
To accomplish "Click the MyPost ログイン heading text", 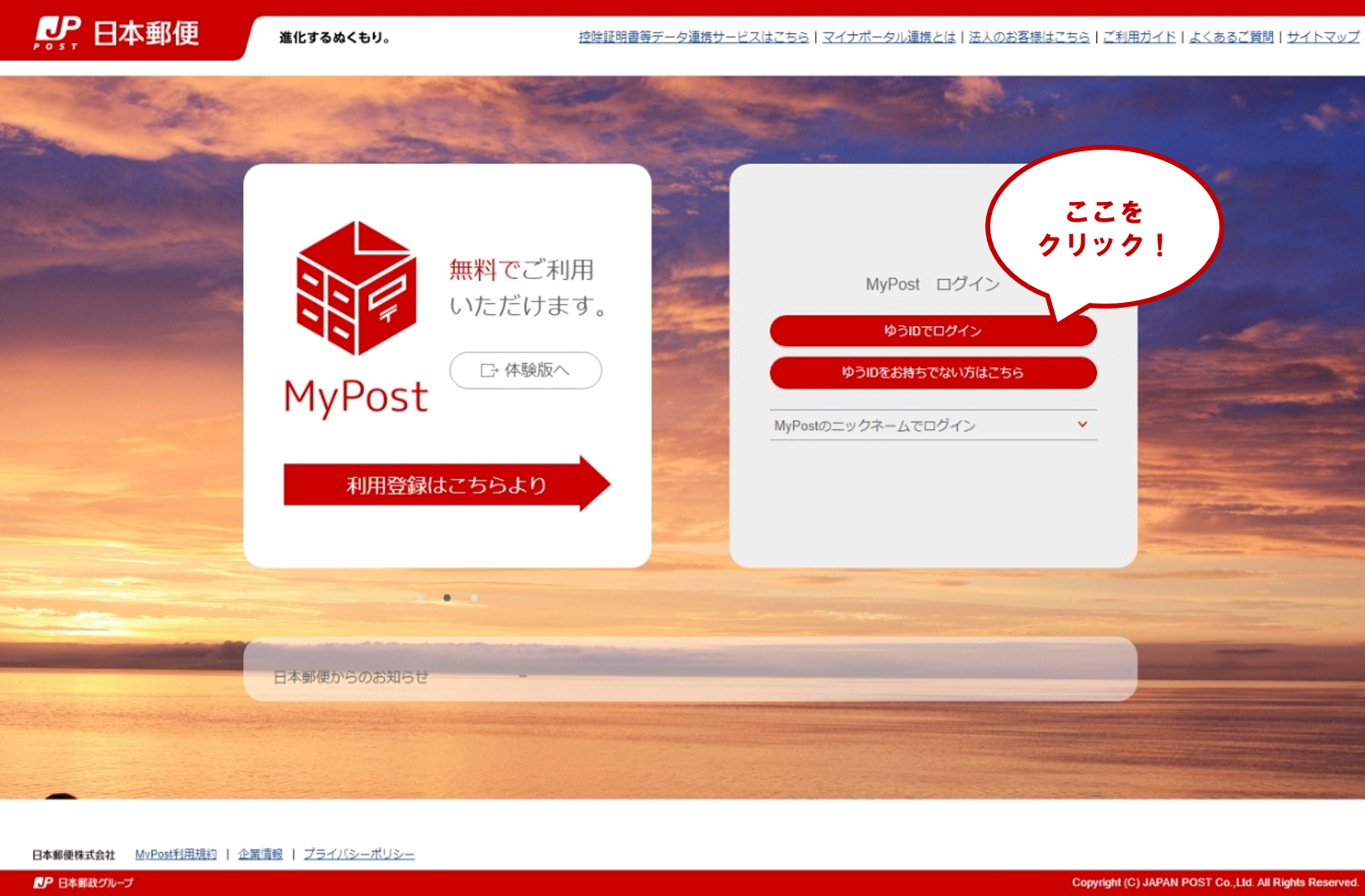I will point(932,284).
